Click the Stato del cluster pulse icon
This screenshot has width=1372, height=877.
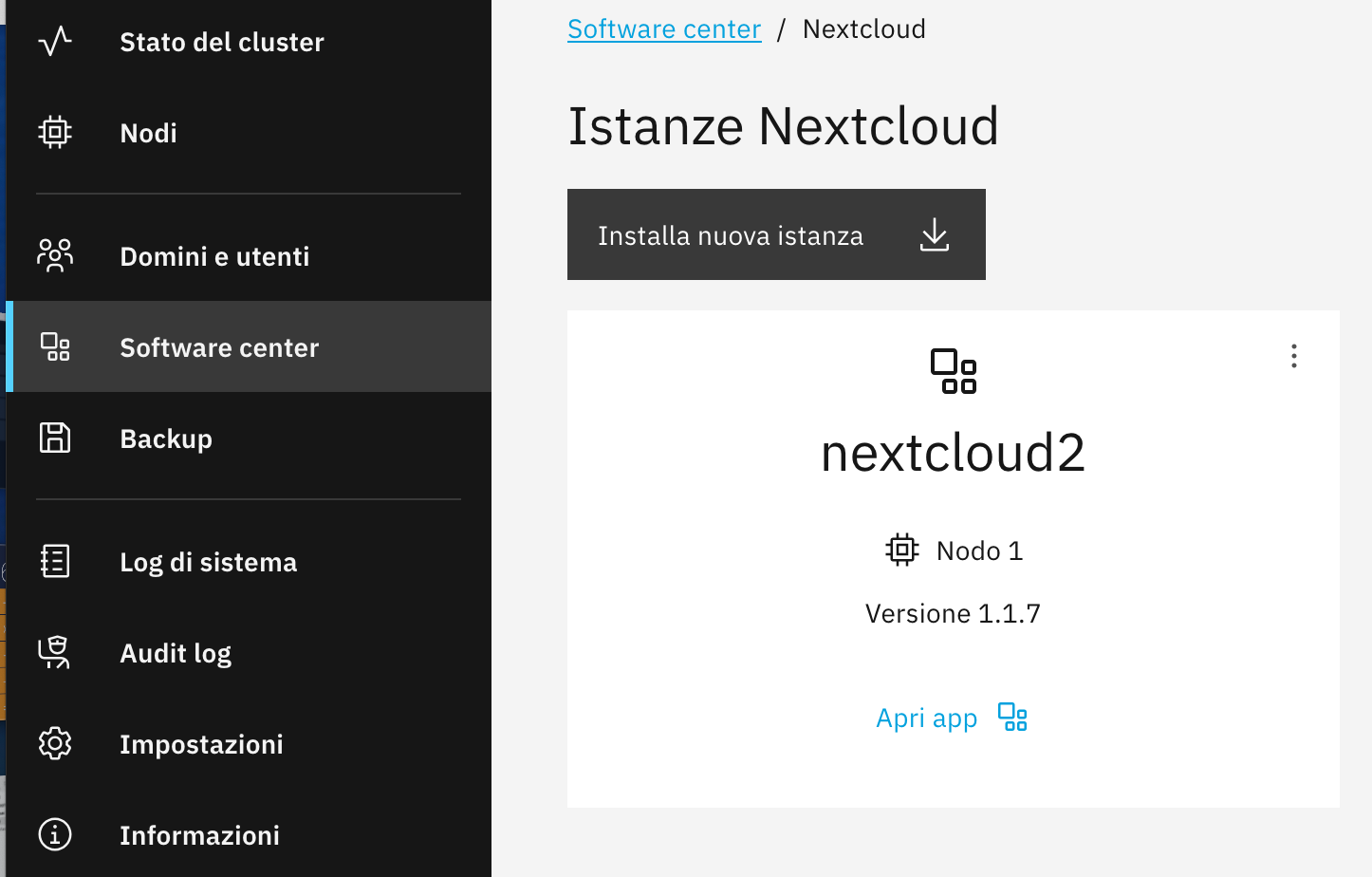pyautogui.click(x=55, y=42)
